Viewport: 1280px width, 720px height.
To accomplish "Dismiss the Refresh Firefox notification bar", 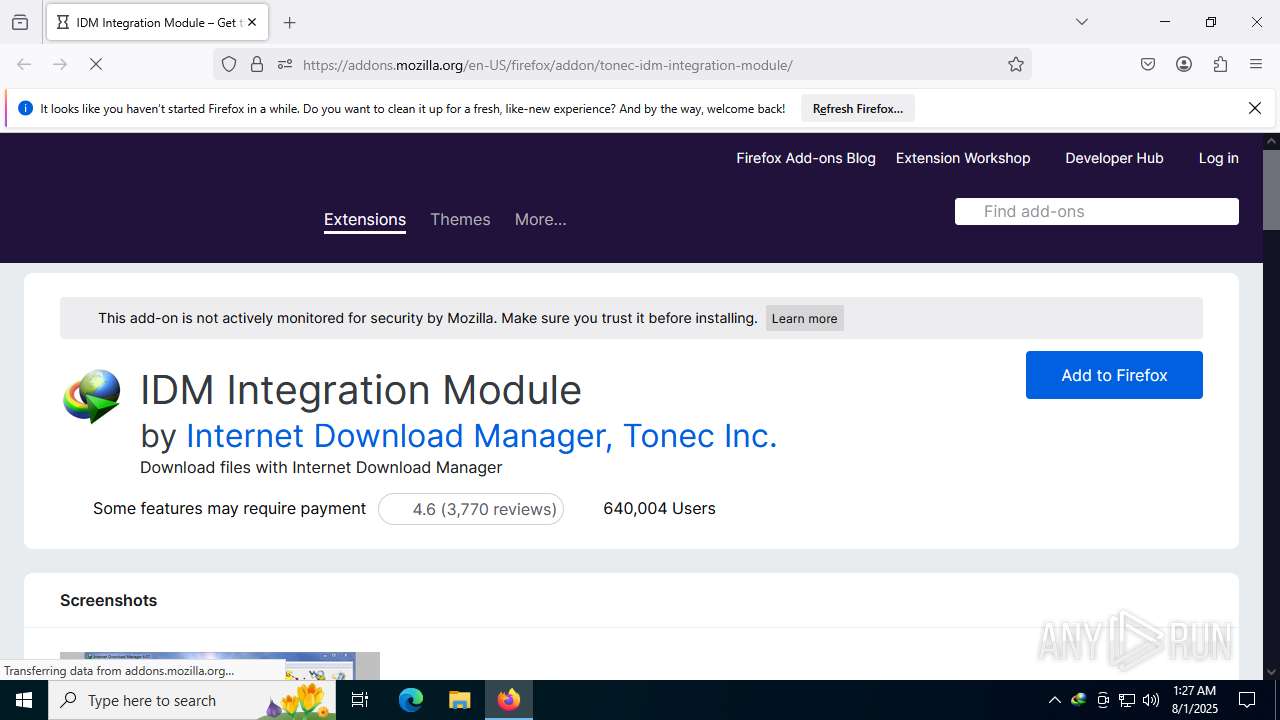I will click(x=1255, y=108).
